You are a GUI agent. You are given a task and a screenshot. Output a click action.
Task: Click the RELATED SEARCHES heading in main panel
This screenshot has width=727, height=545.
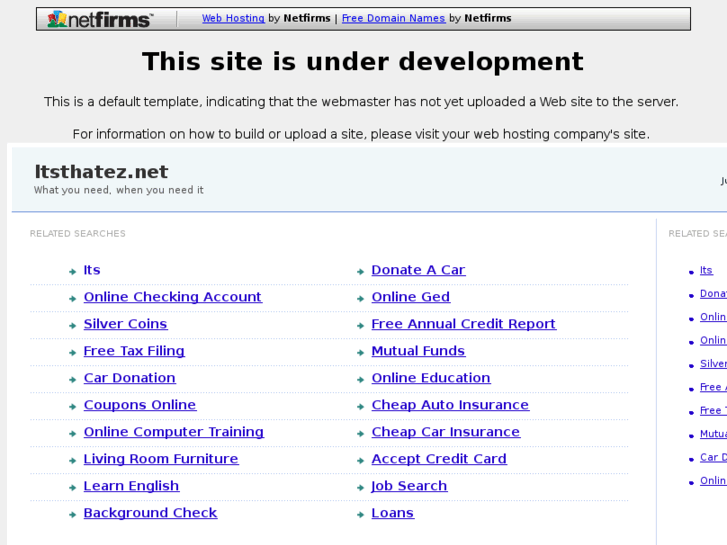(77, 233)
